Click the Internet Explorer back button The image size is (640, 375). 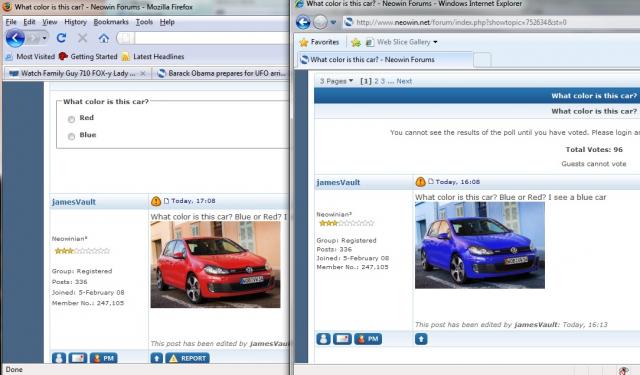coord(303,22)
